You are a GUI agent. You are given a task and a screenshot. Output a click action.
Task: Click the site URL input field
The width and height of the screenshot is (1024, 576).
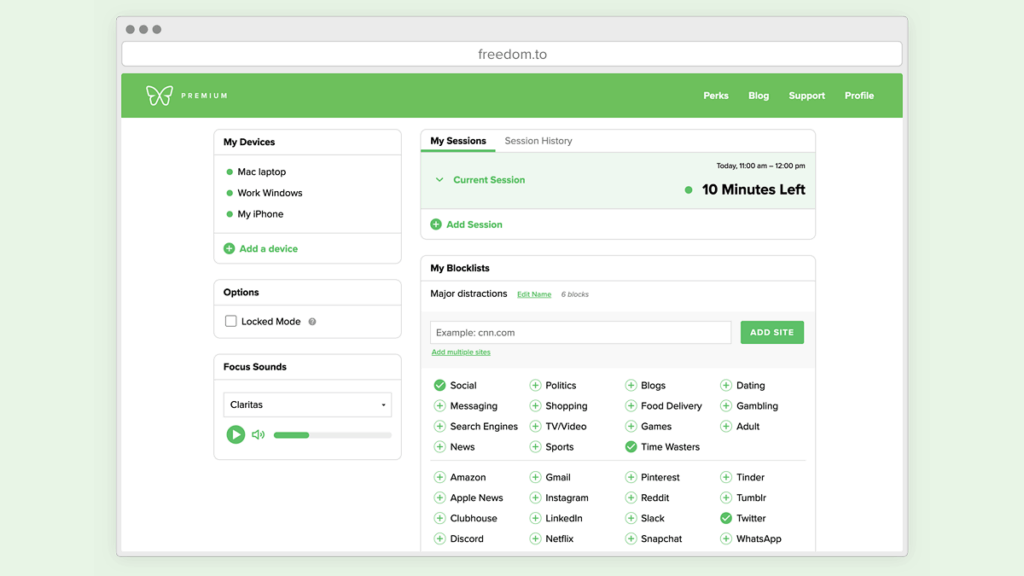tap(581, 332)
